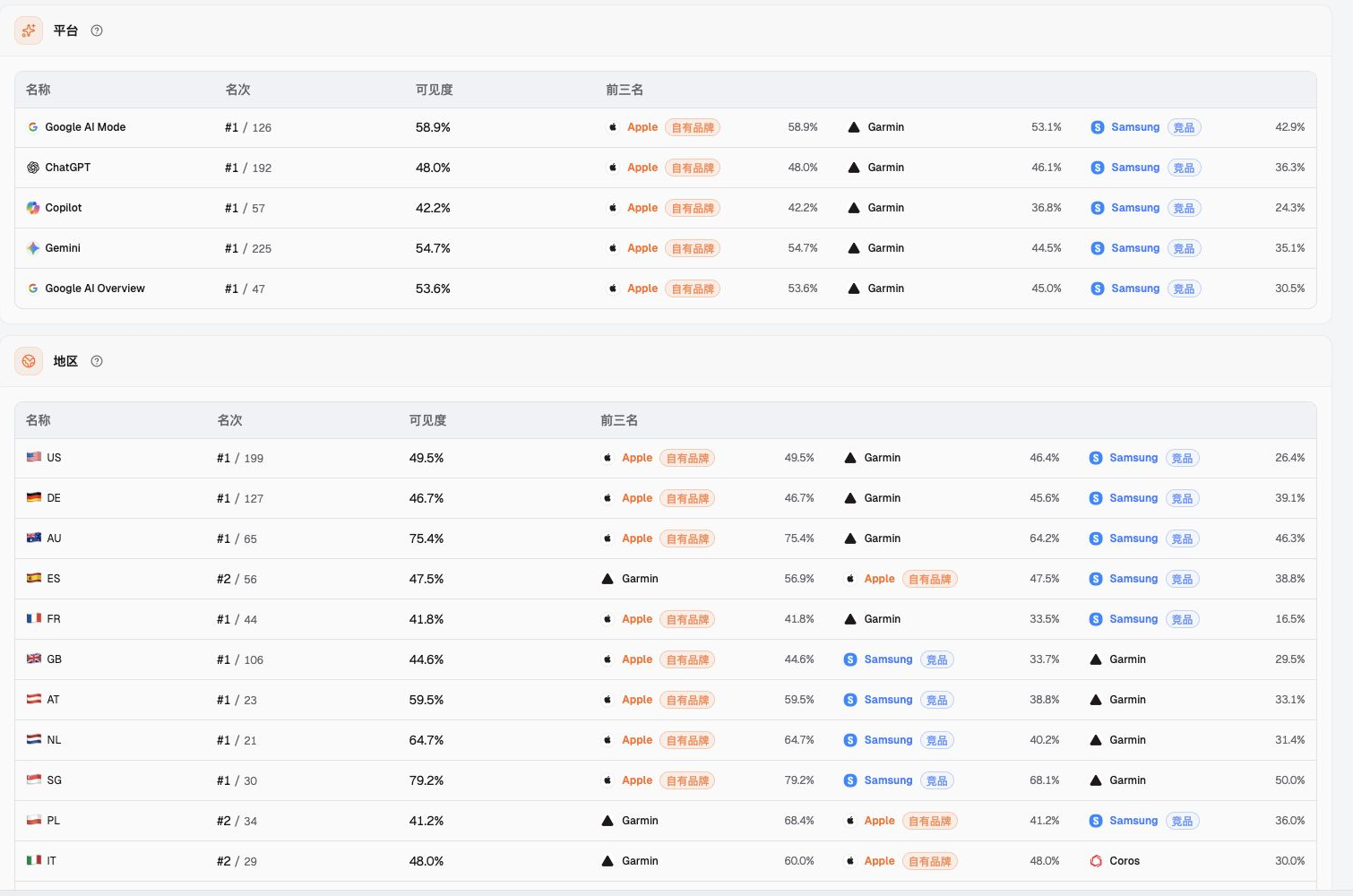Click SG visibility value 79.2%
This screenshot has width=1353, height=896.
tap(427, 780)
